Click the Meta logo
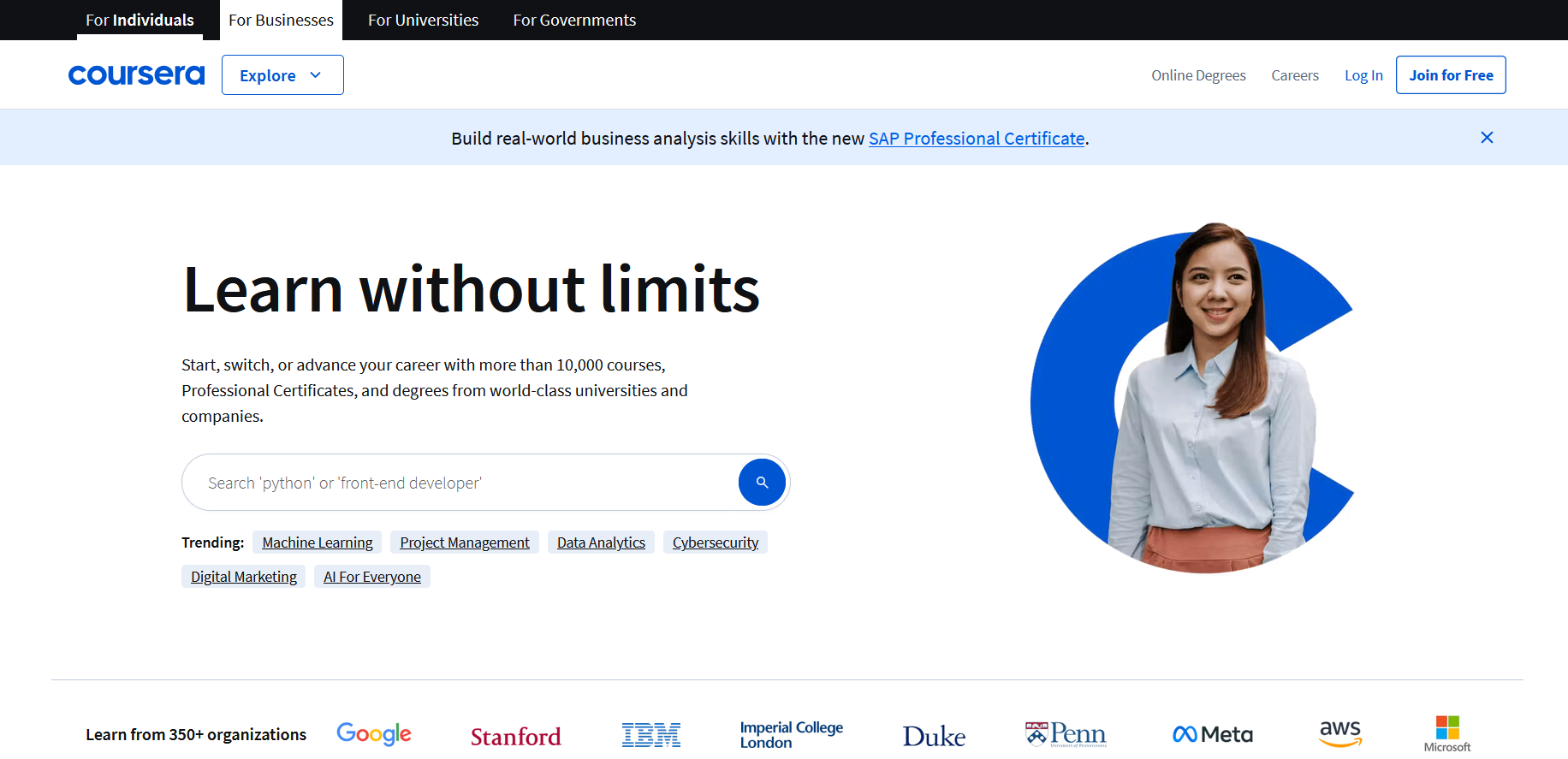The image size is (1568, 759). click(x=1213, y=734)
